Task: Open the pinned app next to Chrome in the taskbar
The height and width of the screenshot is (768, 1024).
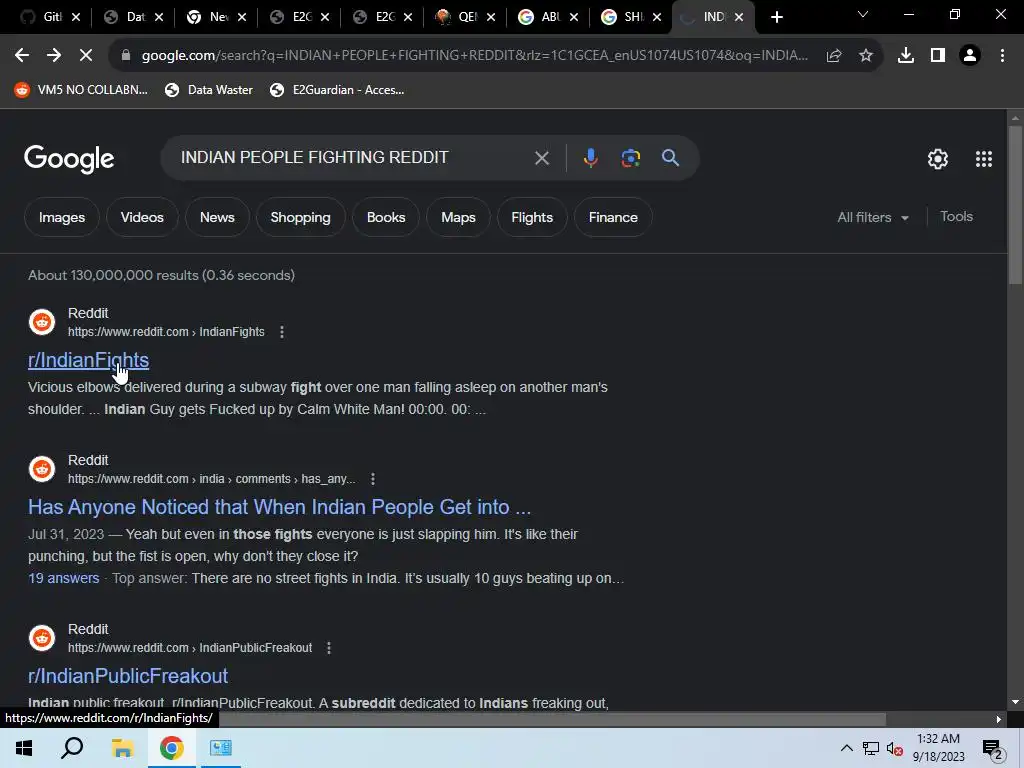Action: click(x=221, y=748)
